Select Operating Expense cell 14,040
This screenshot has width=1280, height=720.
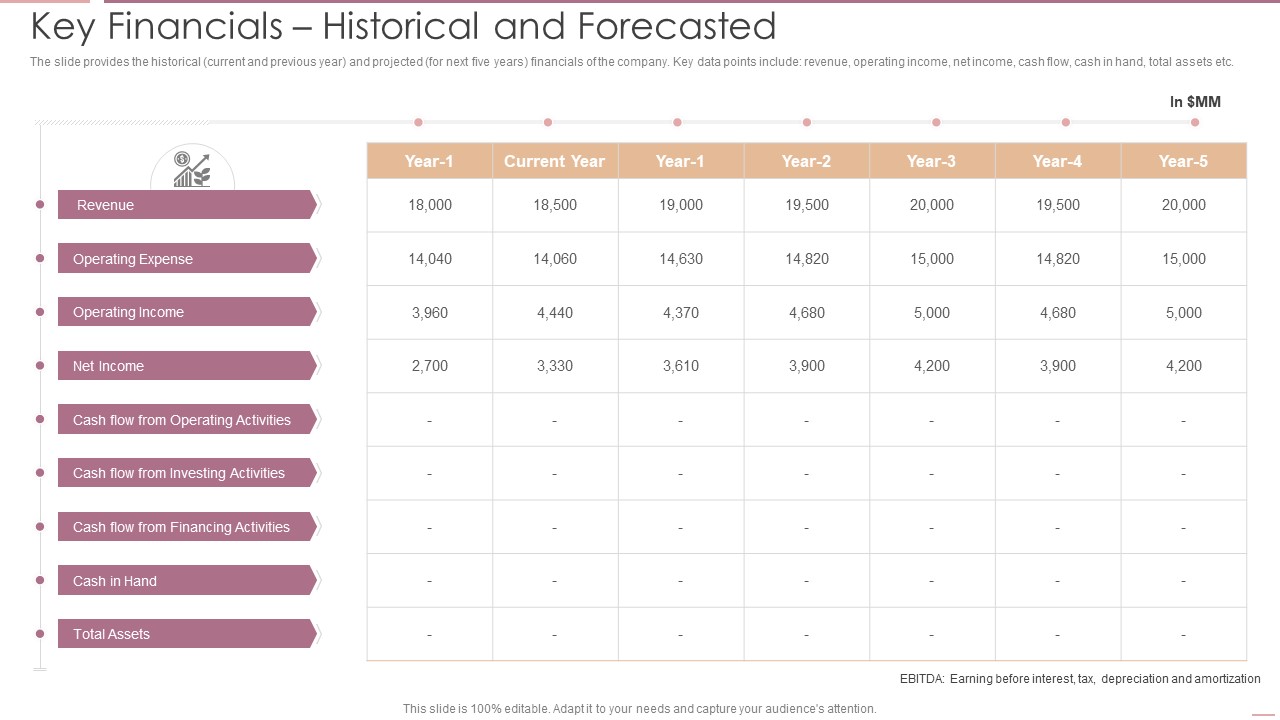pos(430,259)
